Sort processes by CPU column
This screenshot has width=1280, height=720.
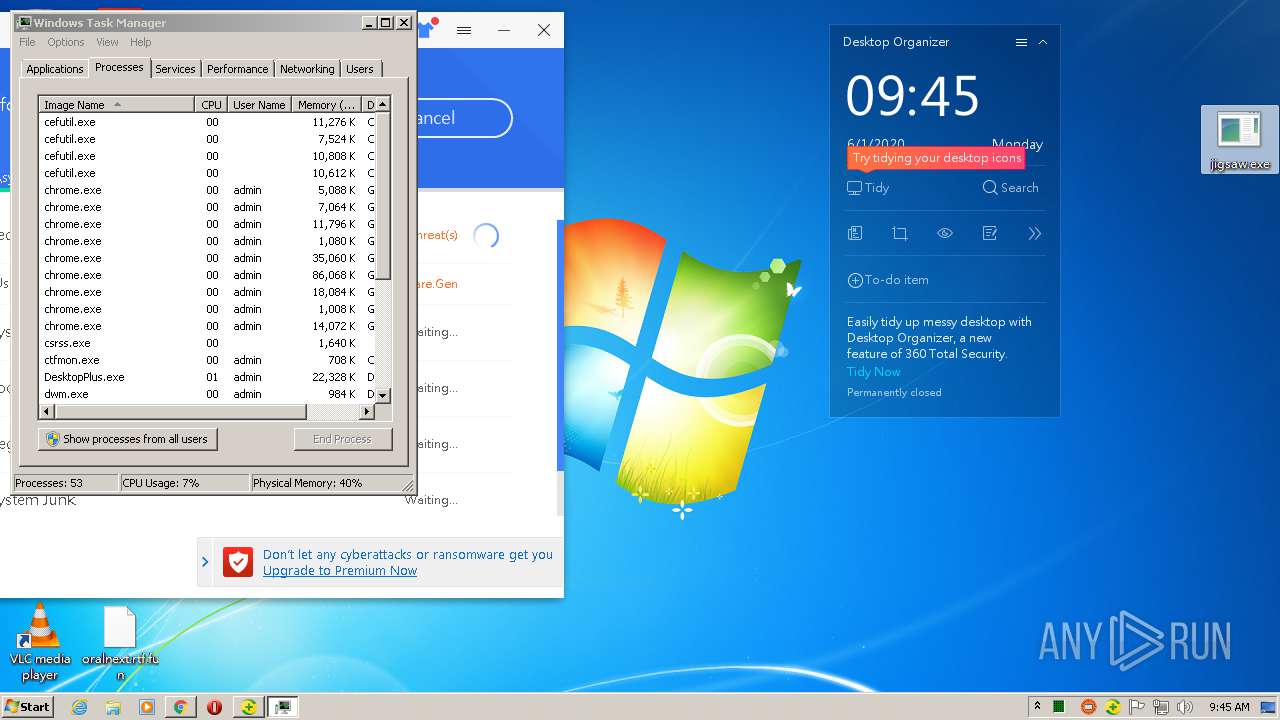211,104
